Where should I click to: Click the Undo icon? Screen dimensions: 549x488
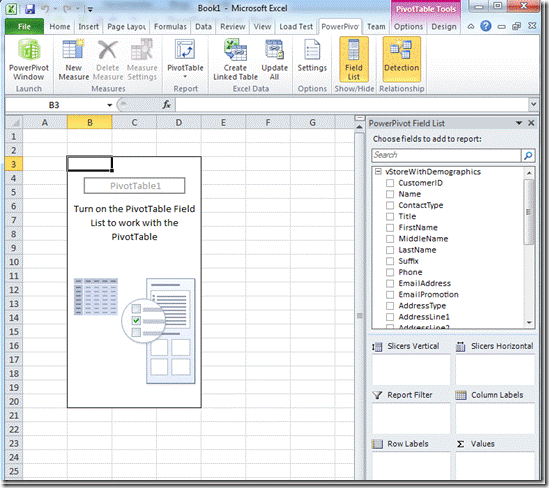point(46,9)
